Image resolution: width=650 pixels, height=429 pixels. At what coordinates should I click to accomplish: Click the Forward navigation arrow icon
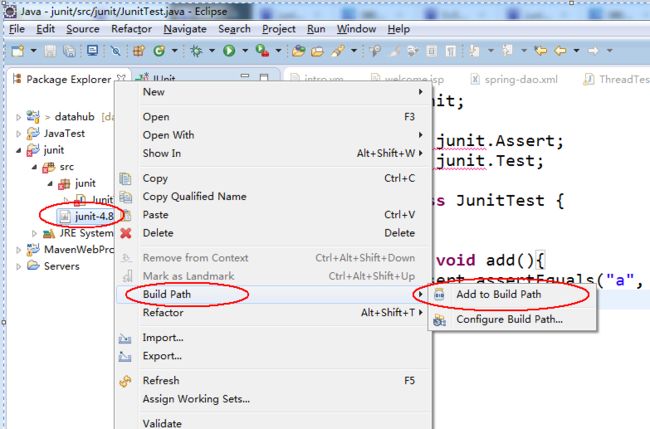593,51
